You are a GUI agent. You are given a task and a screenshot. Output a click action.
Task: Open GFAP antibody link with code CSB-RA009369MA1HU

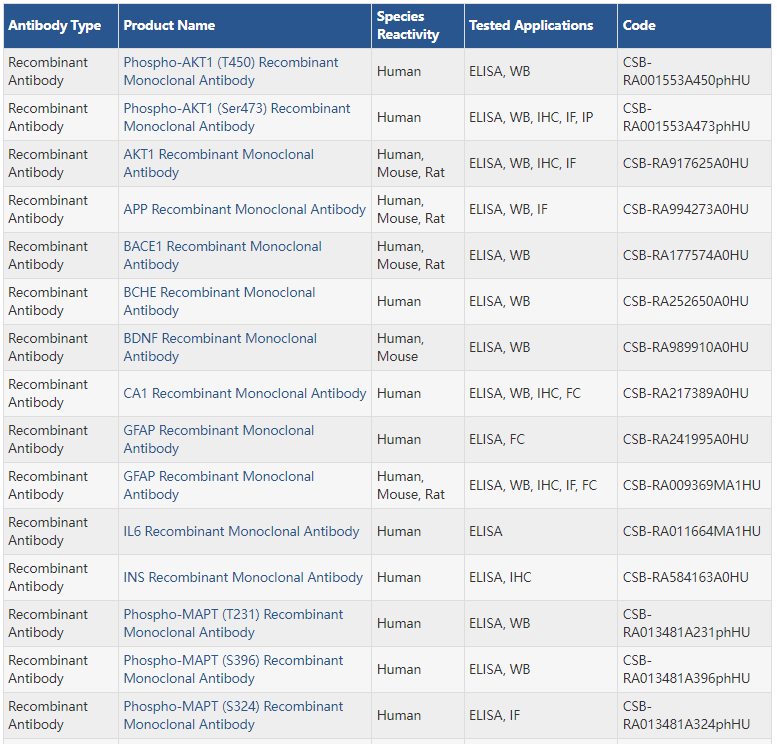tap(218, 477)
